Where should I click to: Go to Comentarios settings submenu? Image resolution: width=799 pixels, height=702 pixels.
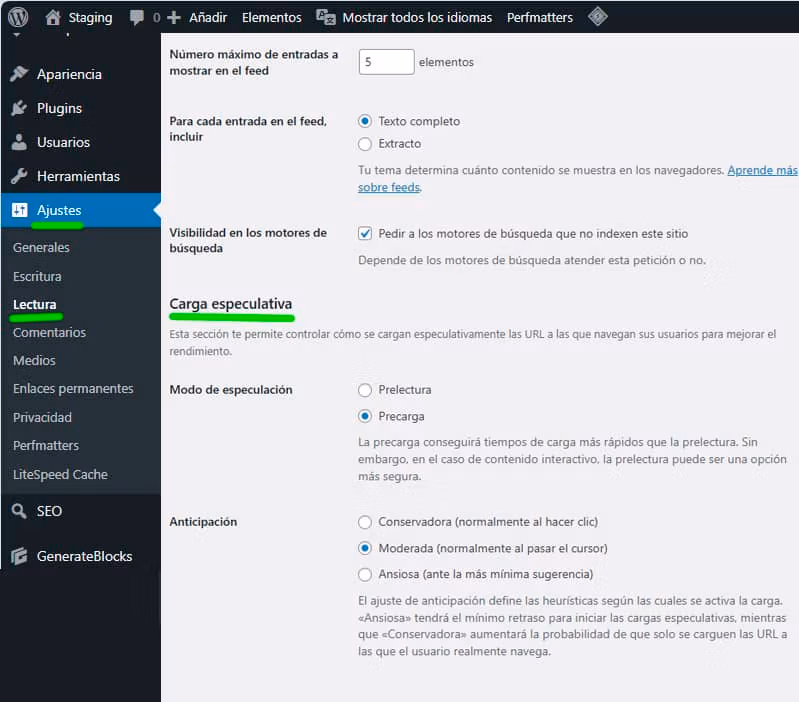(x=49, y=332)
